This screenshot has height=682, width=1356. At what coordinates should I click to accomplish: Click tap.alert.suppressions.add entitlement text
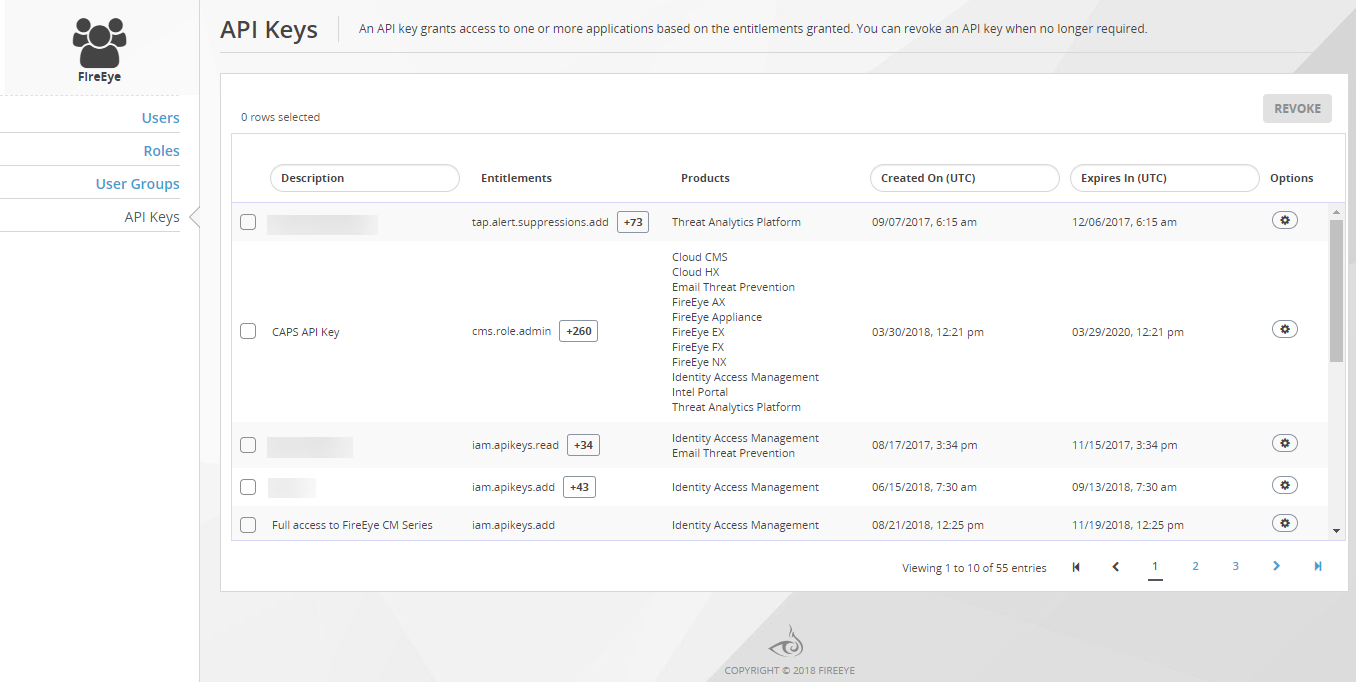[540, 222]
